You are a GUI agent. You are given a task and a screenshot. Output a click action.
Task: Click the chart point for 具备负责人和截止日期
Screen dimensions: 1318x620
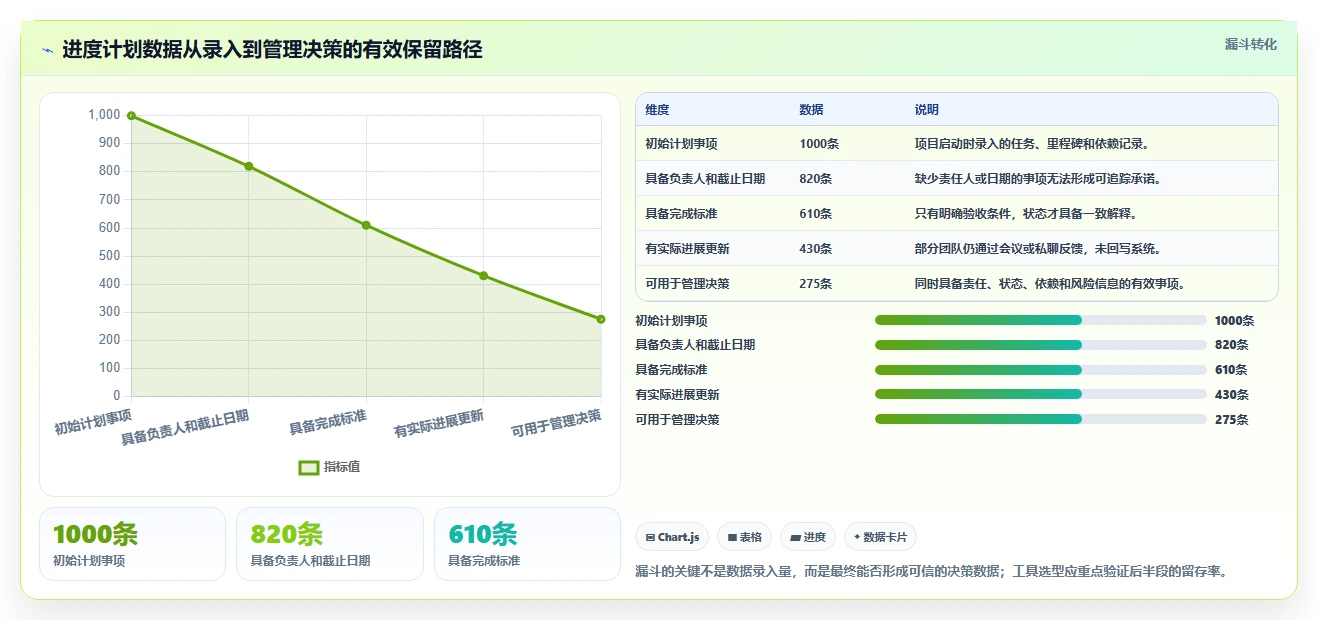click(249, 166)
